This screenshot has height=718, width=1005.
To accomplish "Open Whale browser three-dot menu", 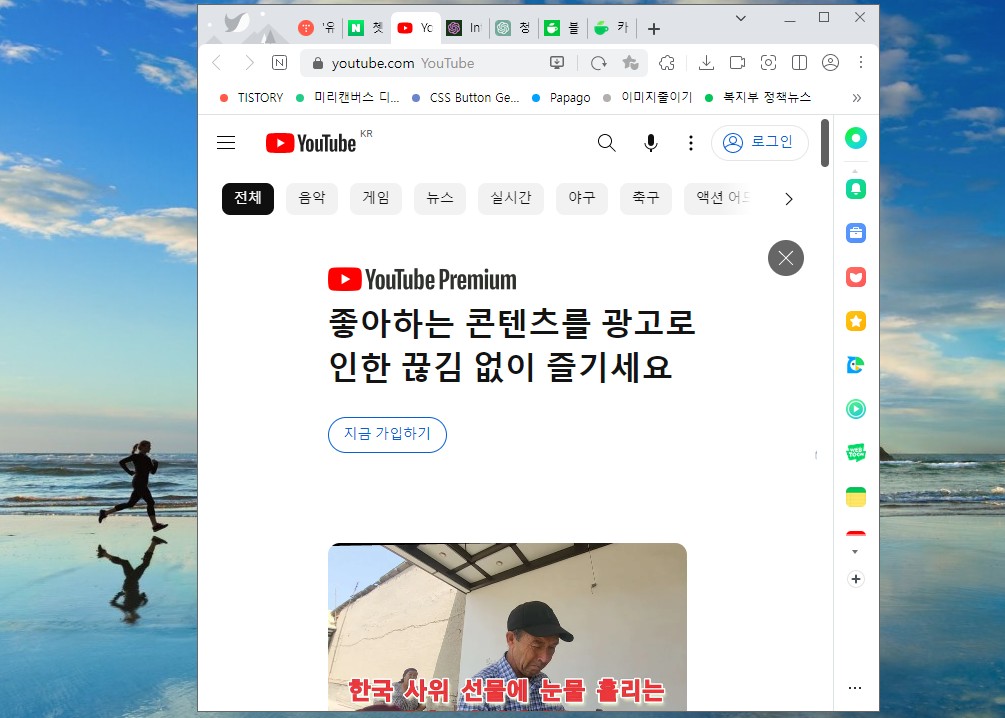I will tap(861, 63).
